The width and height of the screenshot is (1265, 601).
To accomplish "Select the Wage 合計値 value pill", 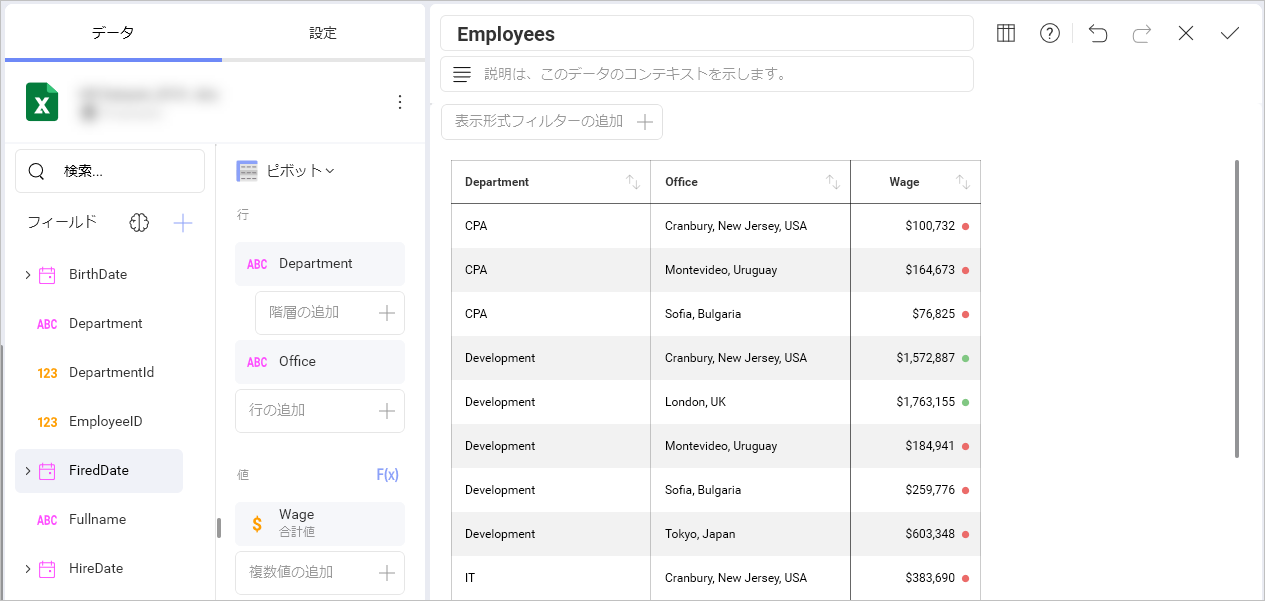I will [x=320, y=524].
